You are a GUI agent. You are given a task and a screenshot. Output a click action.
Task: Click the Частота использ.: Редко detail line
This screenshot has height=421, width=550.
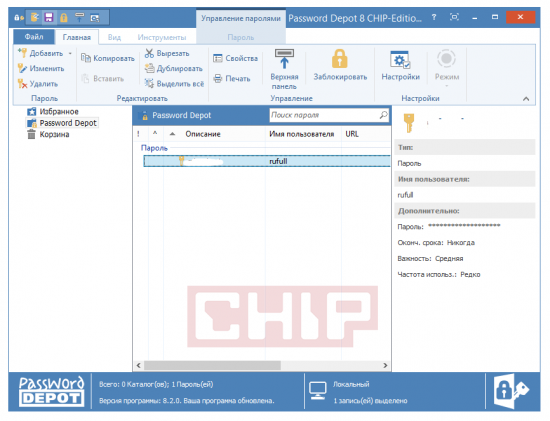click(439, 275)
